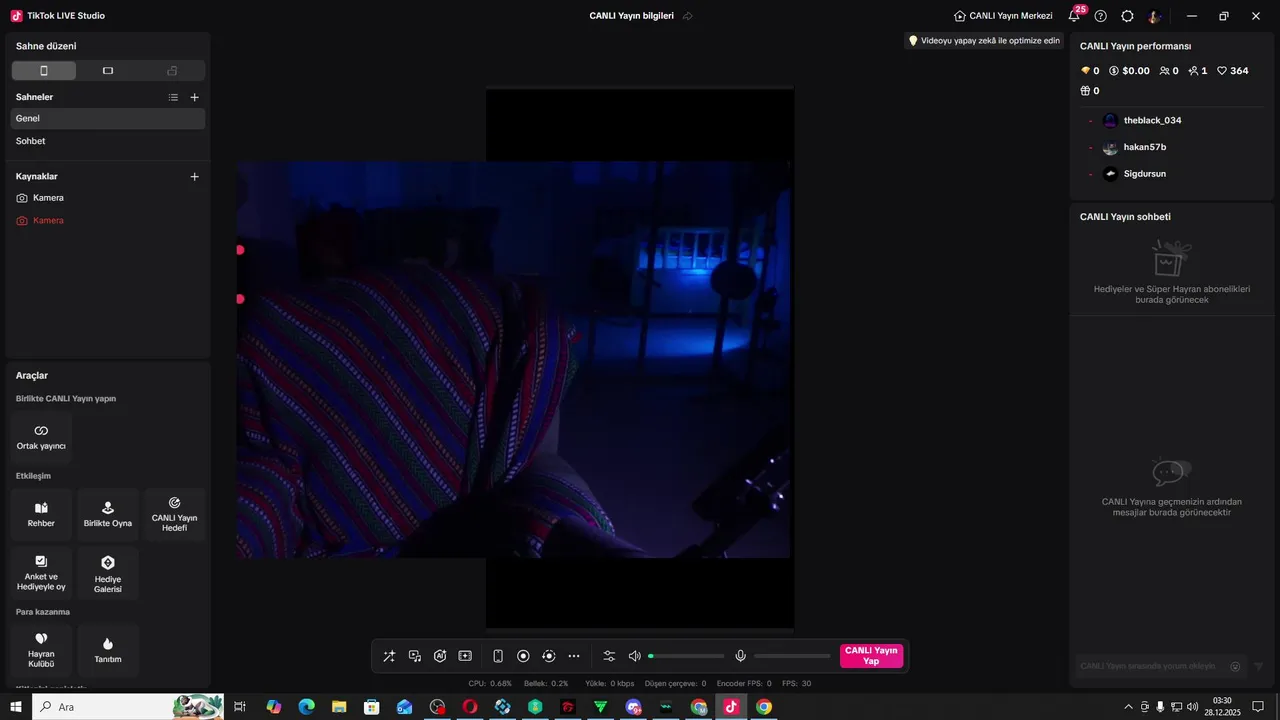The width and height of the screenshot is (1280, 720).
Task: Click the gift box stat showing 0
Action: (x=1090, y=91)
